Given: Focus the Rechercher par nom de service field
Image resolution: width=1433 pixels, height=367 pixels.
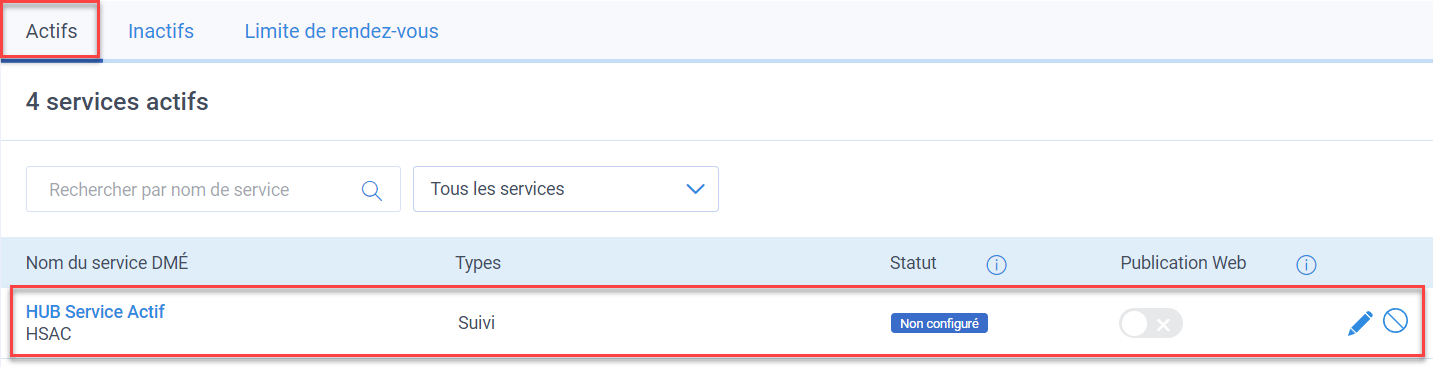Looking at the screenshot, I should pyautogui.click(x=213, y=189).
